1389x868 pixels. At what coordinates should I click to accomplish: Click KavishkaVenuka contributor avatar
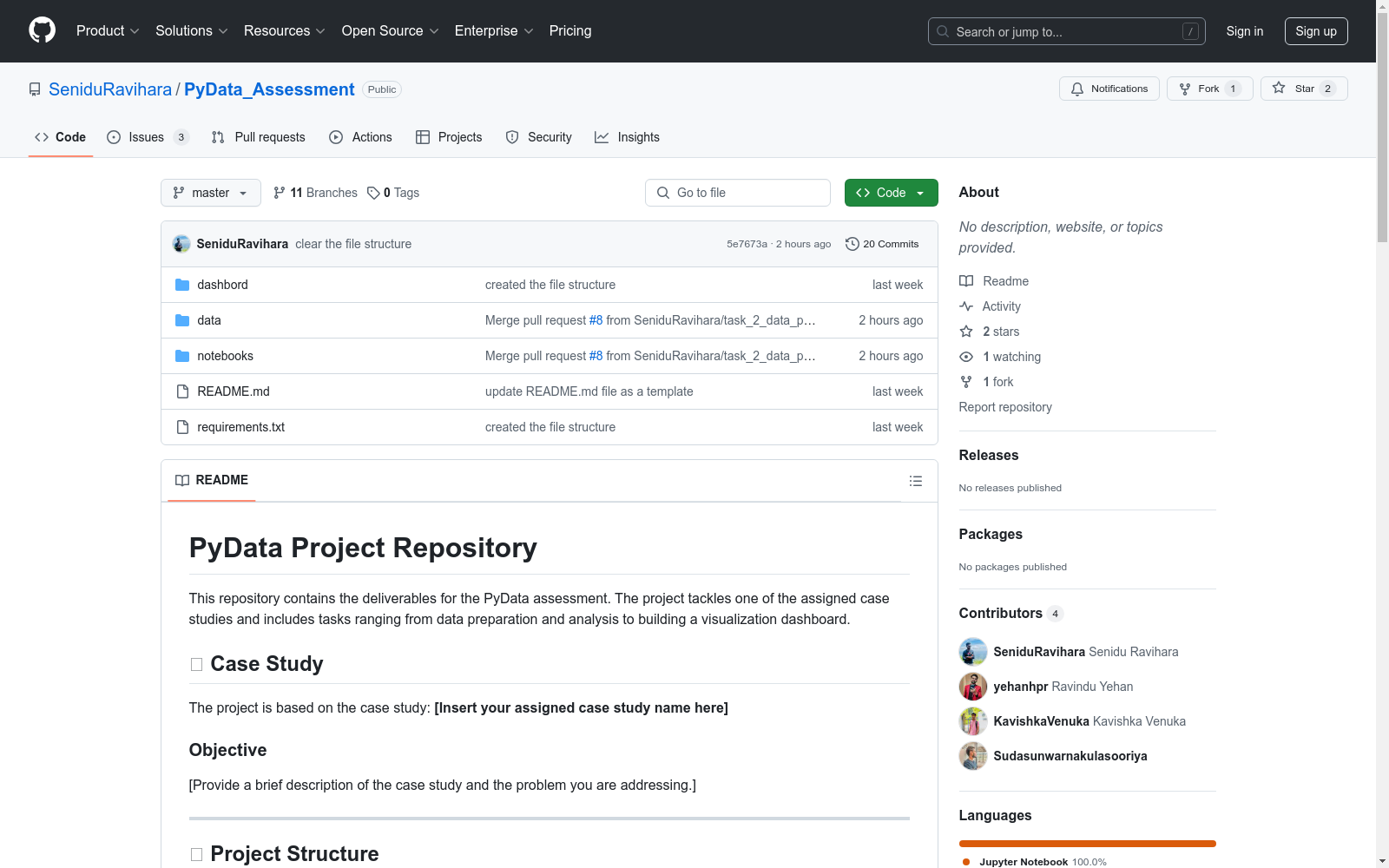(973, 721)
